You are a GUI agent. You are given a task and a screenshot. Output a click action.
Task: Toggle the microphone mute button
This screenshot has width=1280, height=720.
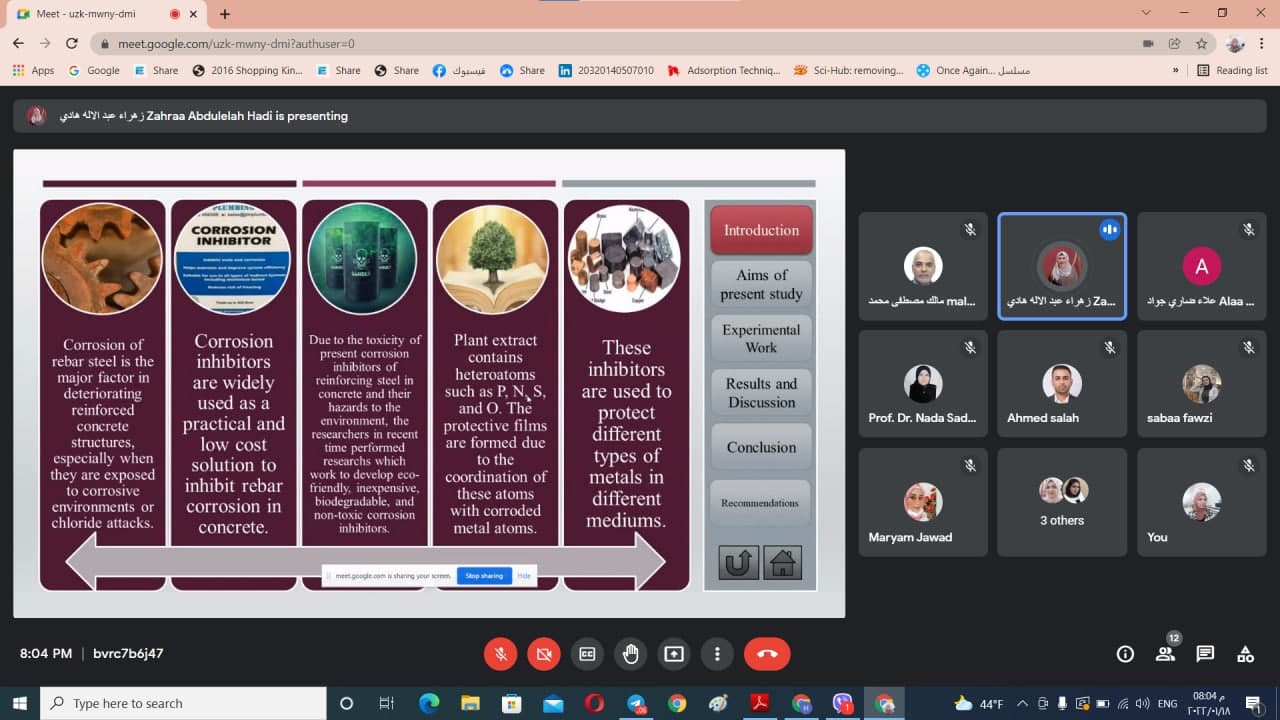[501, 654]
